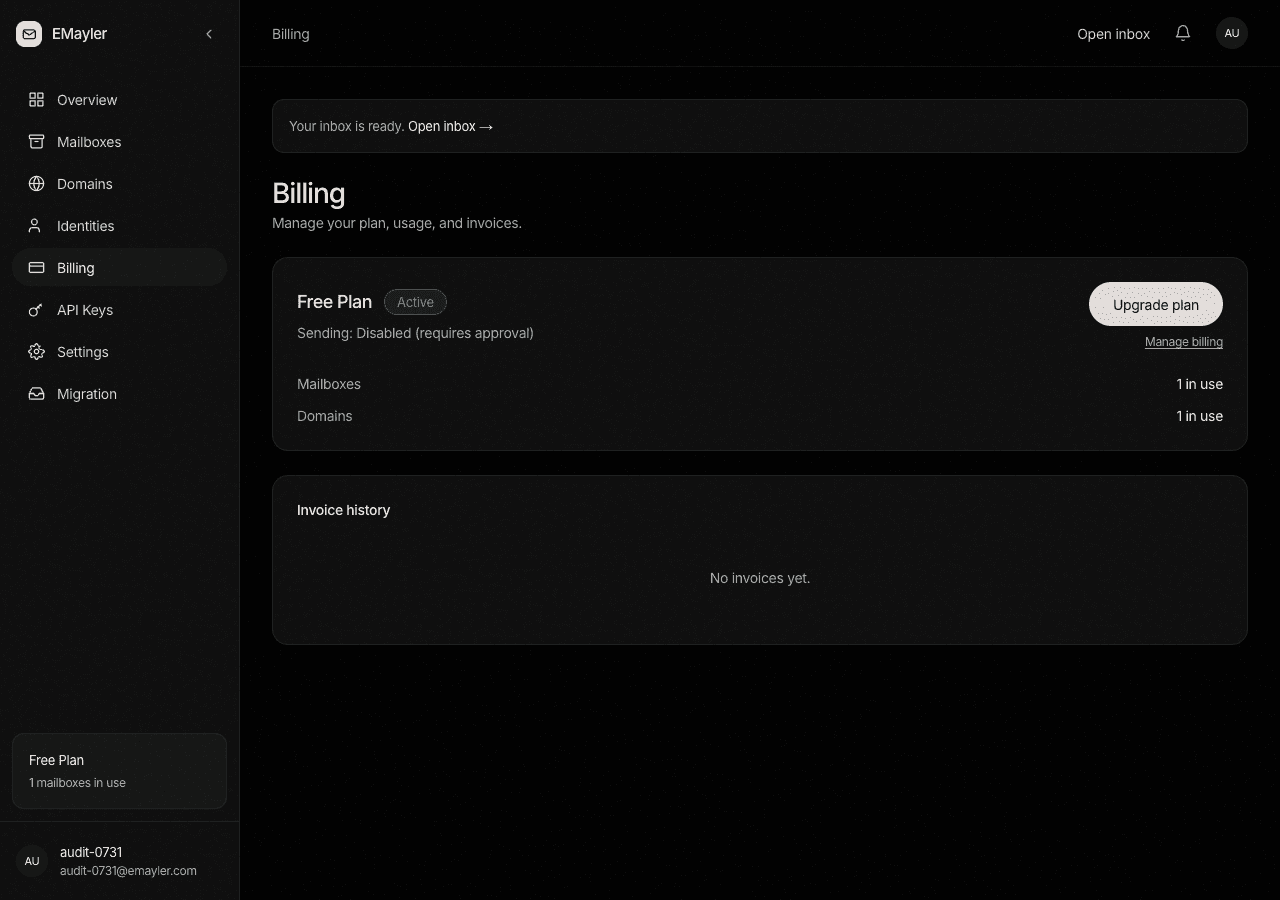1280x900 pixels.
Task: Click the EMayler envelope logo icon
Action: (x=29, y=34)
